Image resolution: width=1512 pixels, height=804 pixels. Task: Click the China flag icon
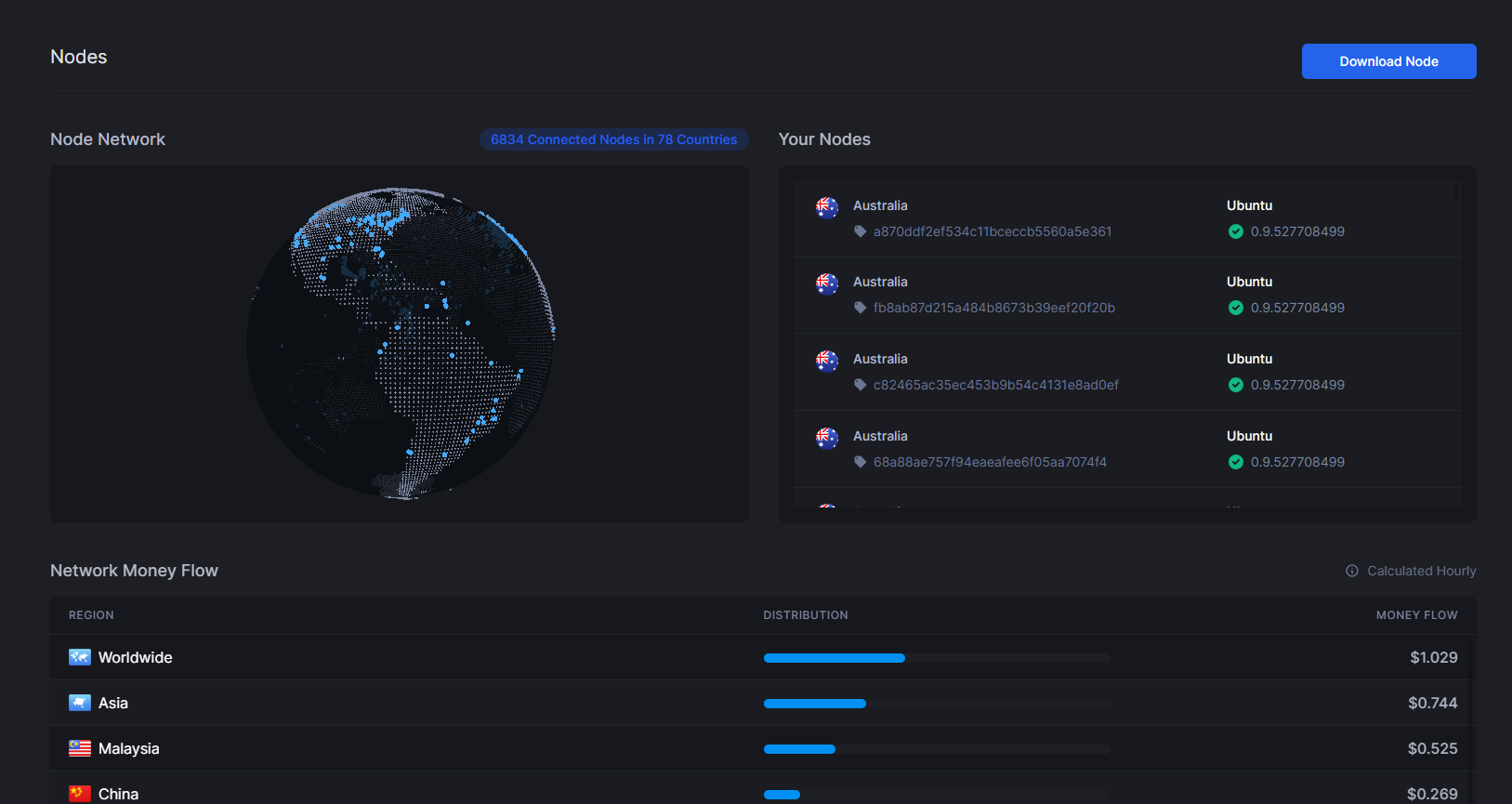[x=80, y=794]
